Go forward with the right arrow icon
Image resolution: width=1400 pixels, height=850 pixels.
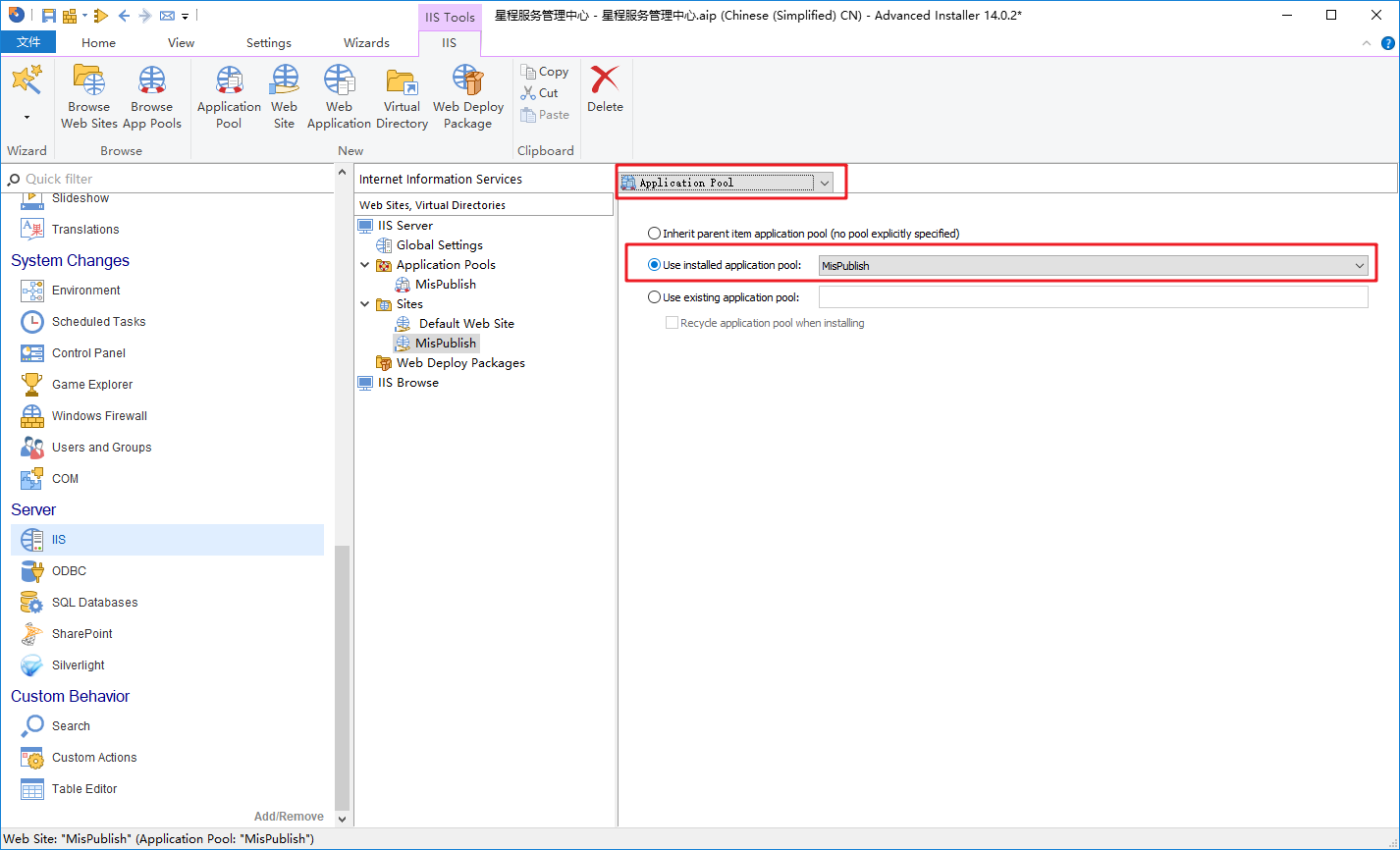pyautogui.click(x=145, y=16)
